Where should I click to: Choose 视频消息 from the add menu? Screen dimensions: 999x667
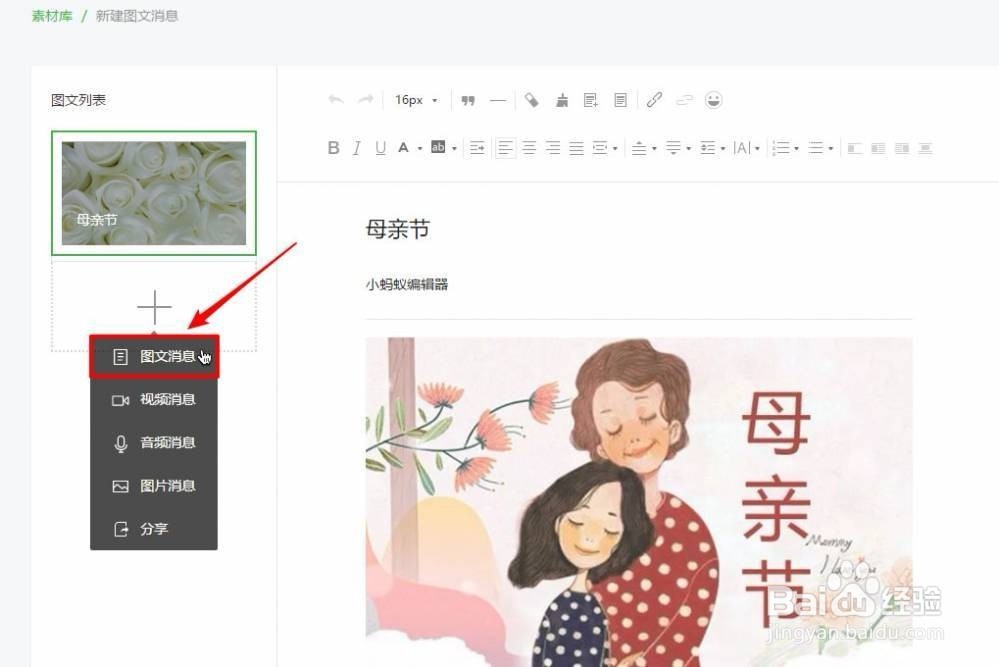154,399
